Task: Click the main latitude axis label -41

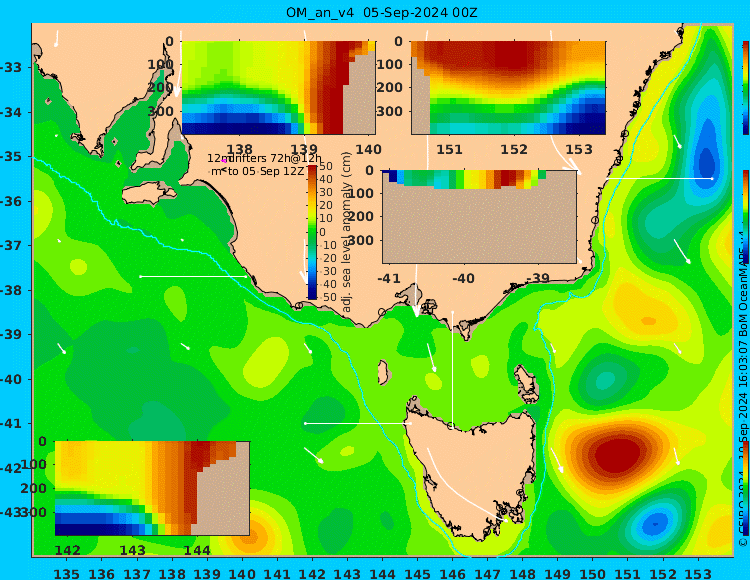Action: 11,423
